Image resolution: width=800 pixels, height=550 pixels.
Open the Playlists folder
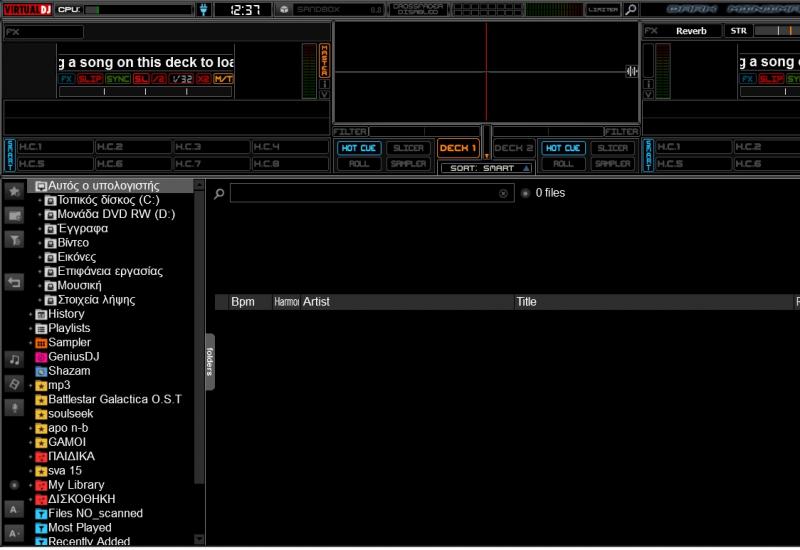63,328
